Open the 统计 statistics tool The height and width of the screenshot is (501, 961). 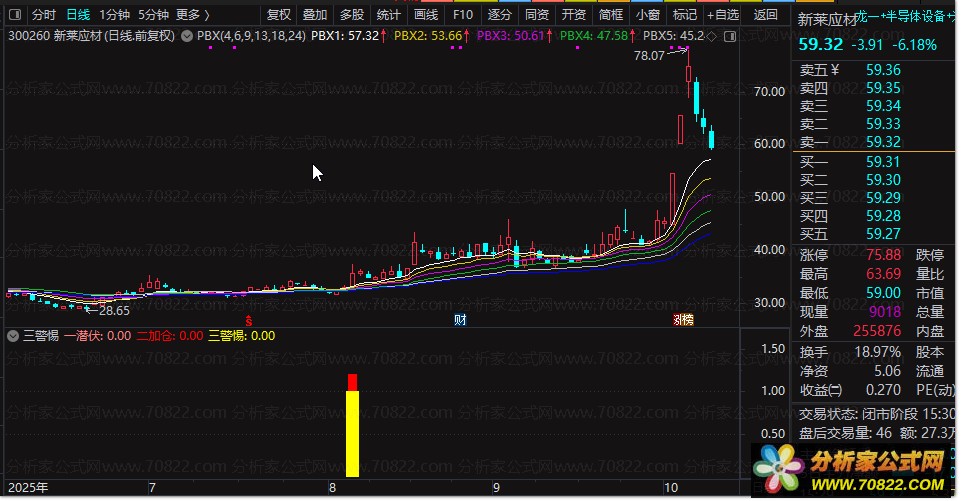389,14
